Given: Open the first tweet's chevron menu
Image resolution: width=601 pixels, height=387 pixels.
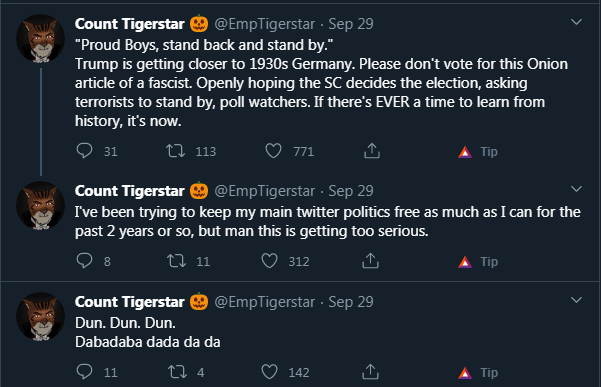Looking at the screenshot, I should tap(576, 22).
